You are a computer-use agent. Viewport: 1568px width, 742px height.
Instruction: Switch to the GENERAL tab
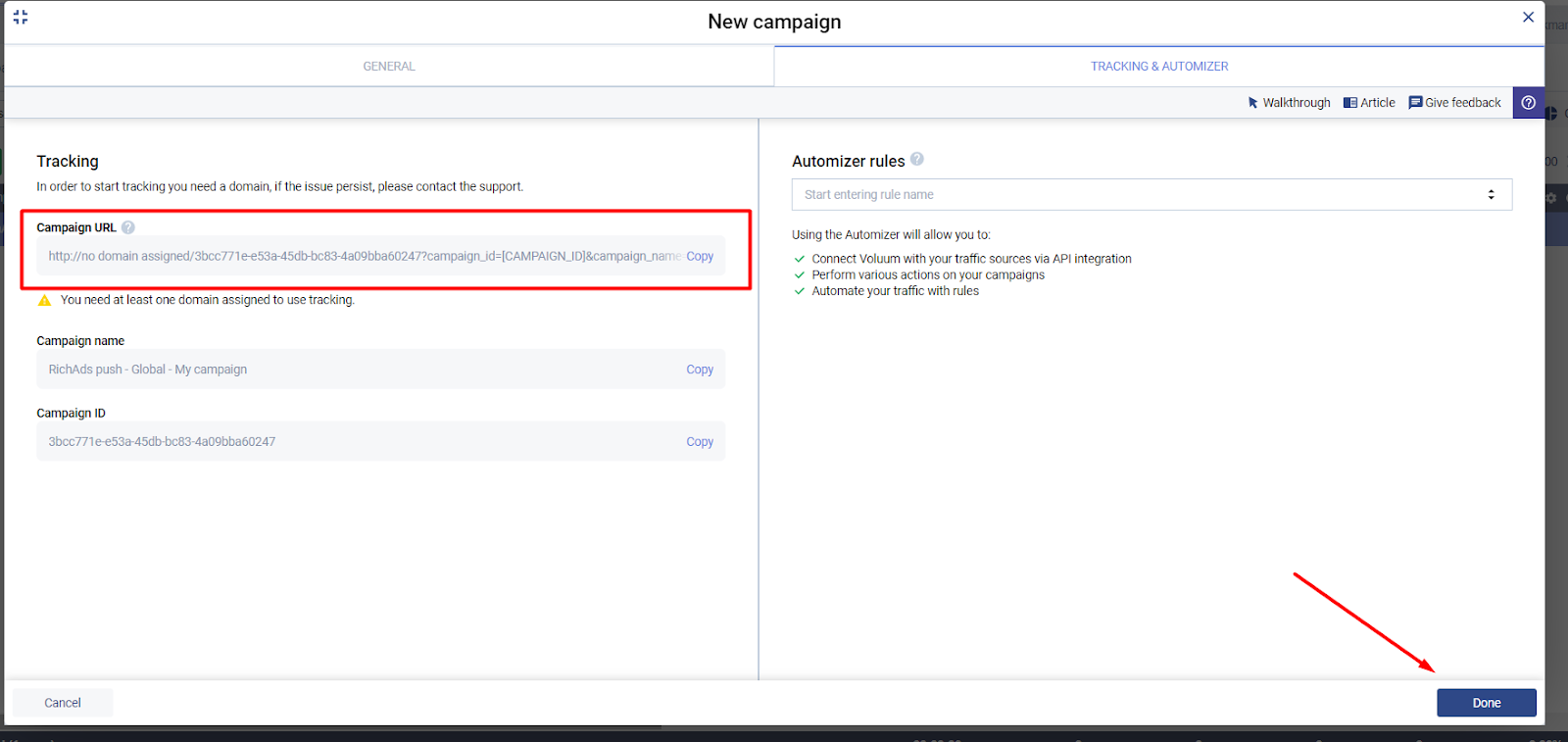(389, 67)
